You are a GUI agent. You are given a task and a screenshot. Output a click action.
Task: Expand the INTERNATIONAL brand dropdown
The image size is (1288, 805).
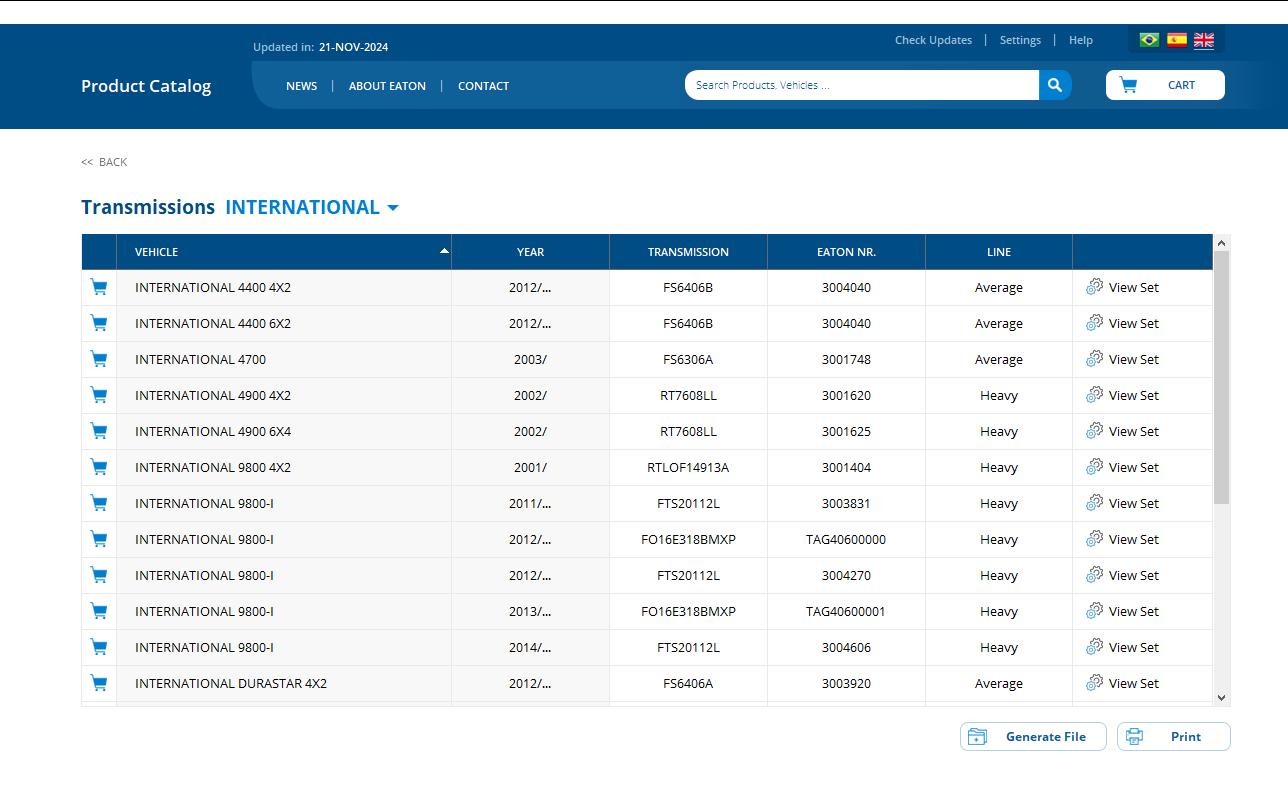[x=312, y=207]
